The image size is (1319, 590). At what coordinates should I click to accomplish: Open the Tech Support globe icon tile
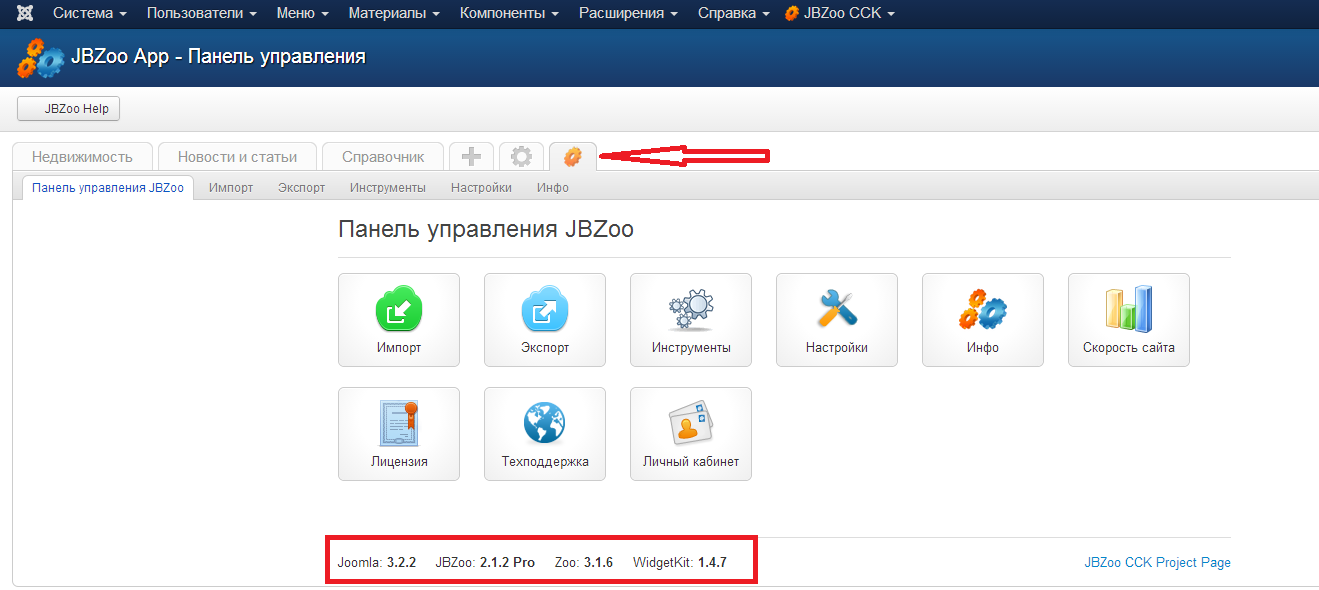coord(545,434)
